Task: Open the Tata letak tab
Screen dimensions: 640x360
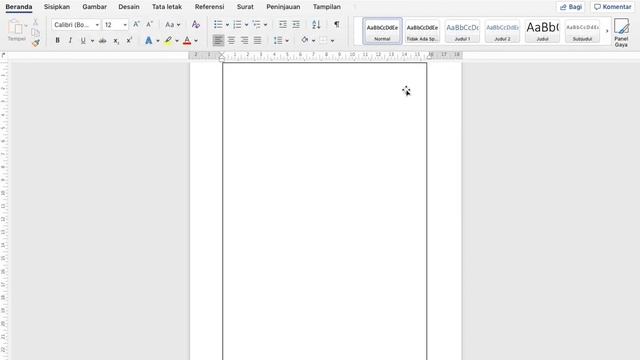Action: point(167,7)
